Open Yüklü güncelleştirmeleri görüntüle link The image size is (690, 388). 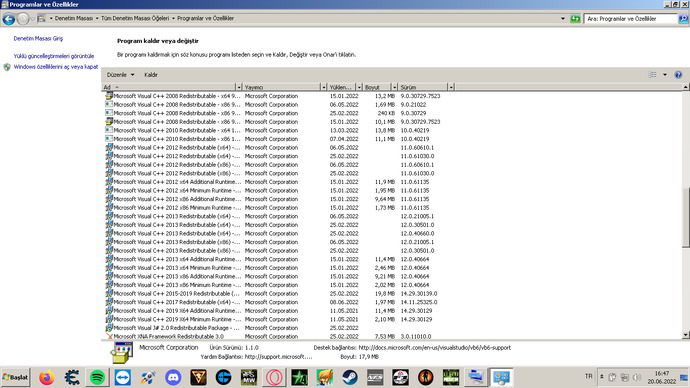pyautogui.click(x=54, y=56)
